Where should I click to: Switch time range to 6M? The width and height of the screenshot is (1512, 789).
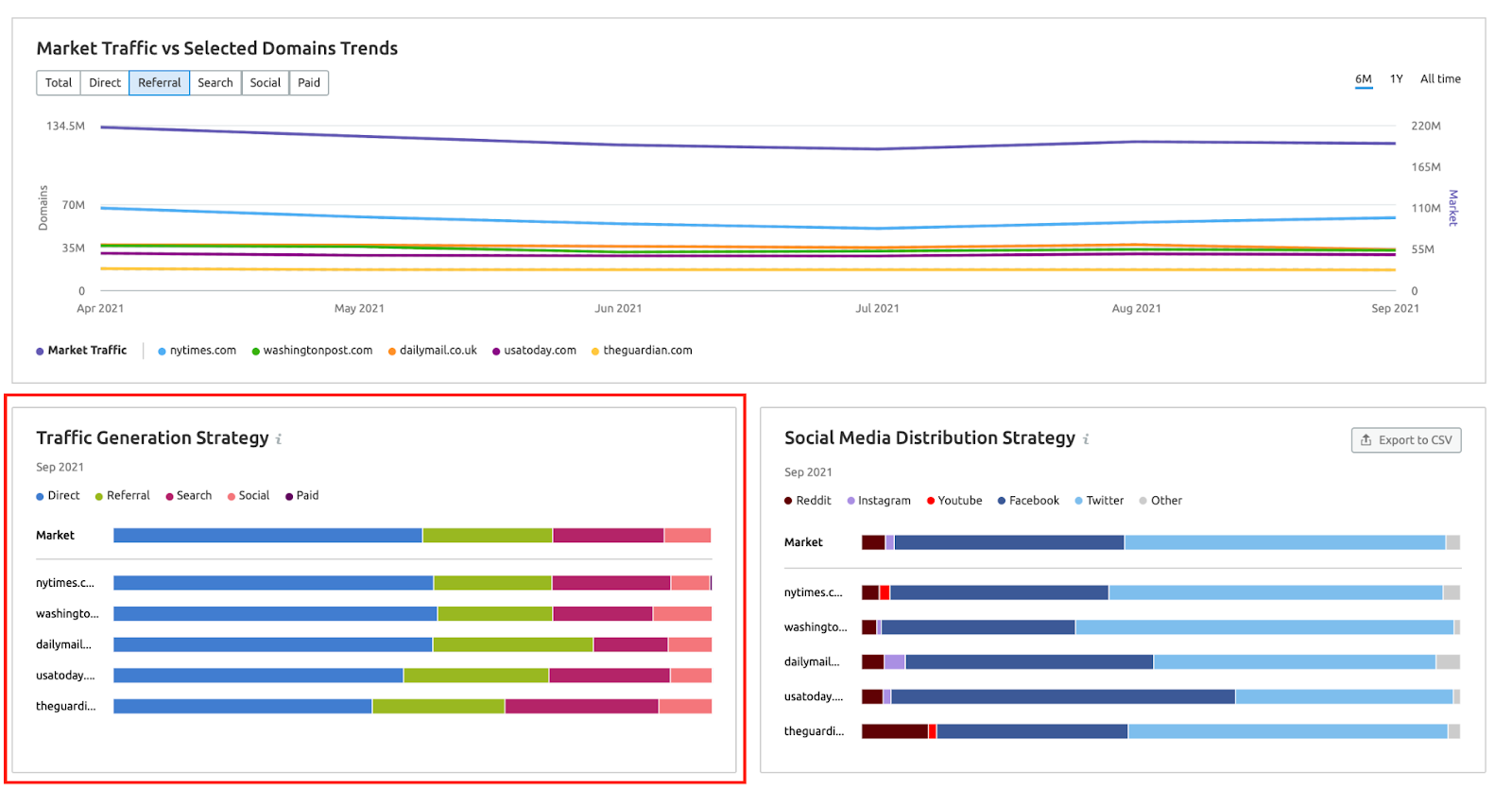click(x=1364, y=79)
